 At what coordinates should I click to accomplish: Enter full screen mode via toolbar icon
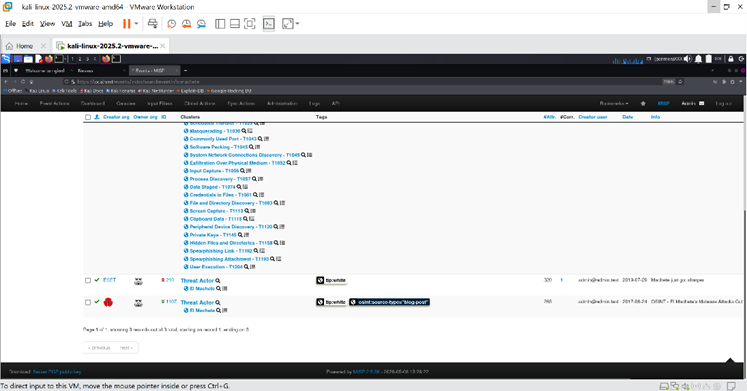[x=250, y=24]
